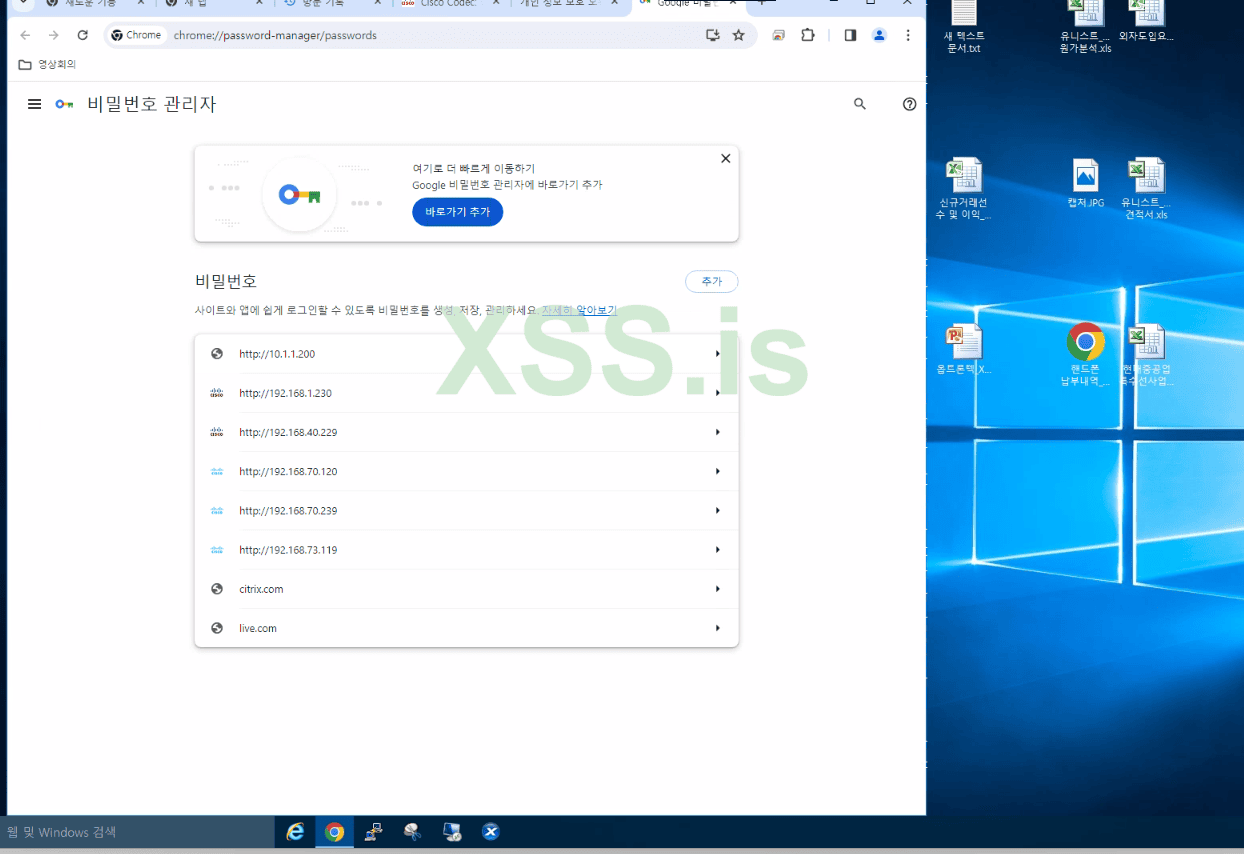Reload the page with refresh icon

tap(83, 35)
